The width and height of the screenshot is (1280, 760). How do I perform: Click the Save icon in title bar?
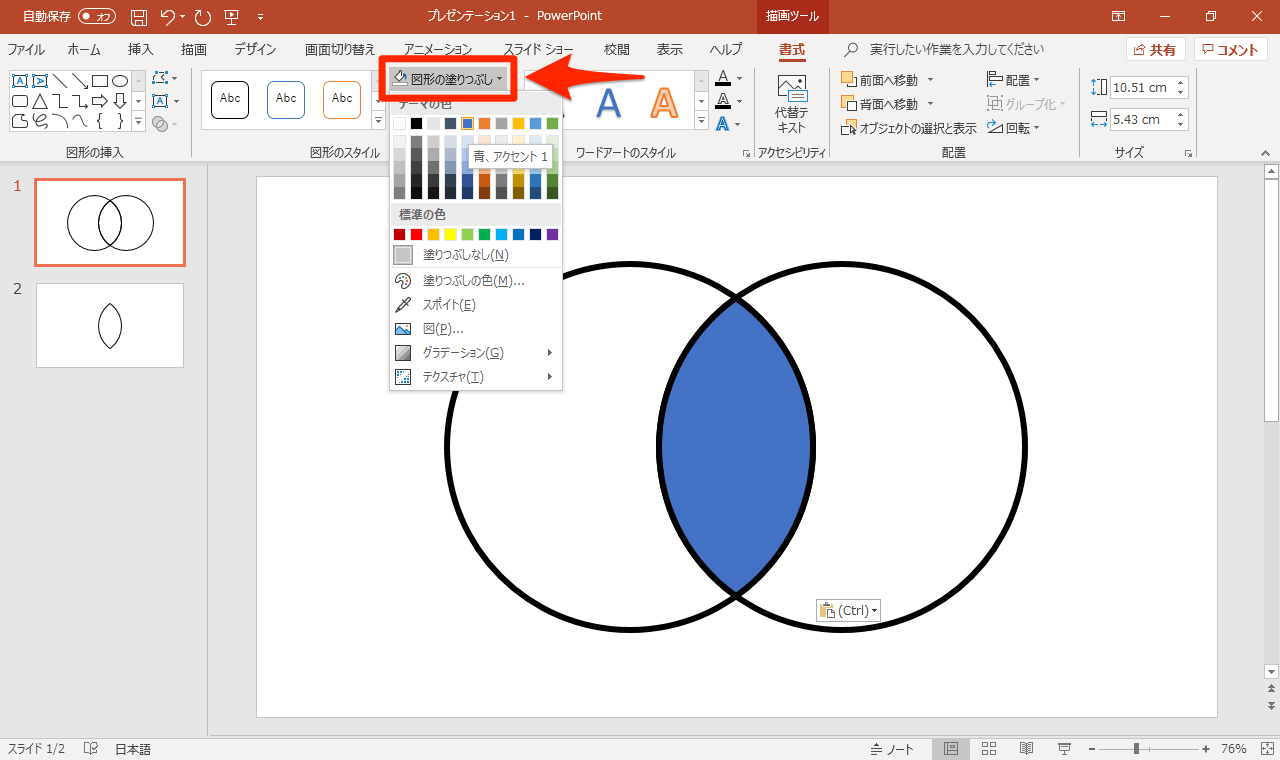click(139, 16)
